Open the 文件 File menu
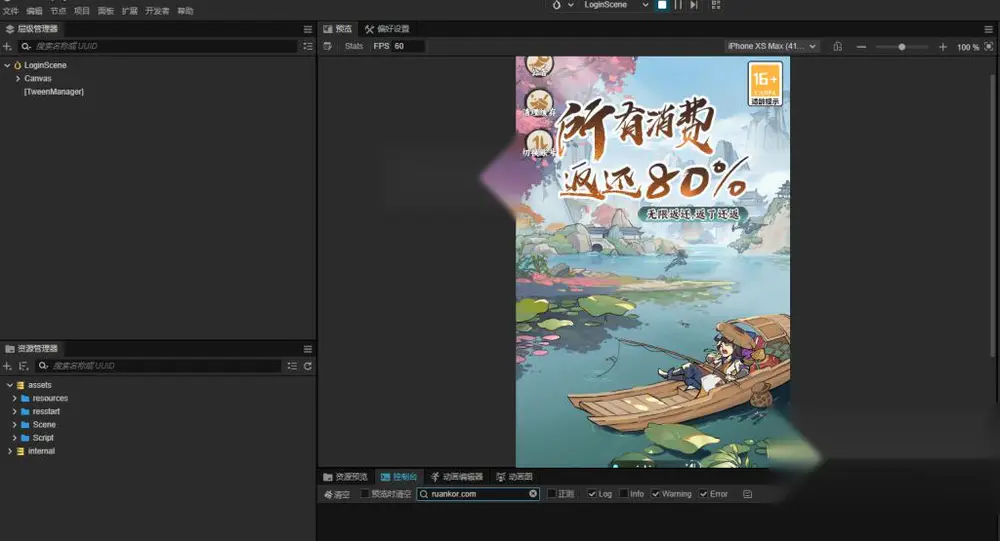The image size is (1000, 541). point(11,11)
